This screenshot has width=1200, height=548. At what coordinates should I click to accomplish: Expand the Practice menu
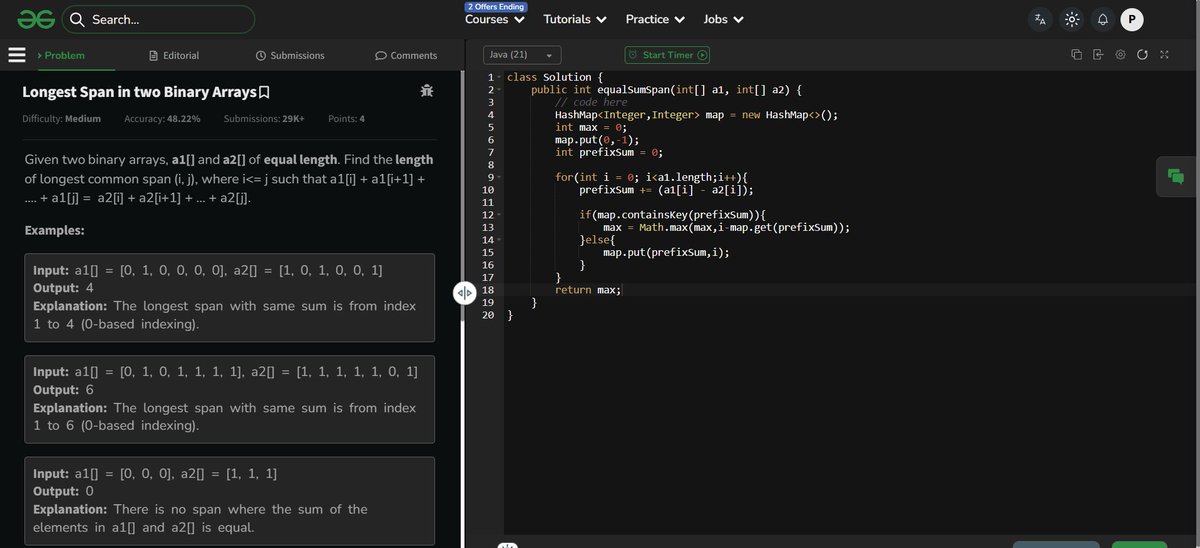655,19
